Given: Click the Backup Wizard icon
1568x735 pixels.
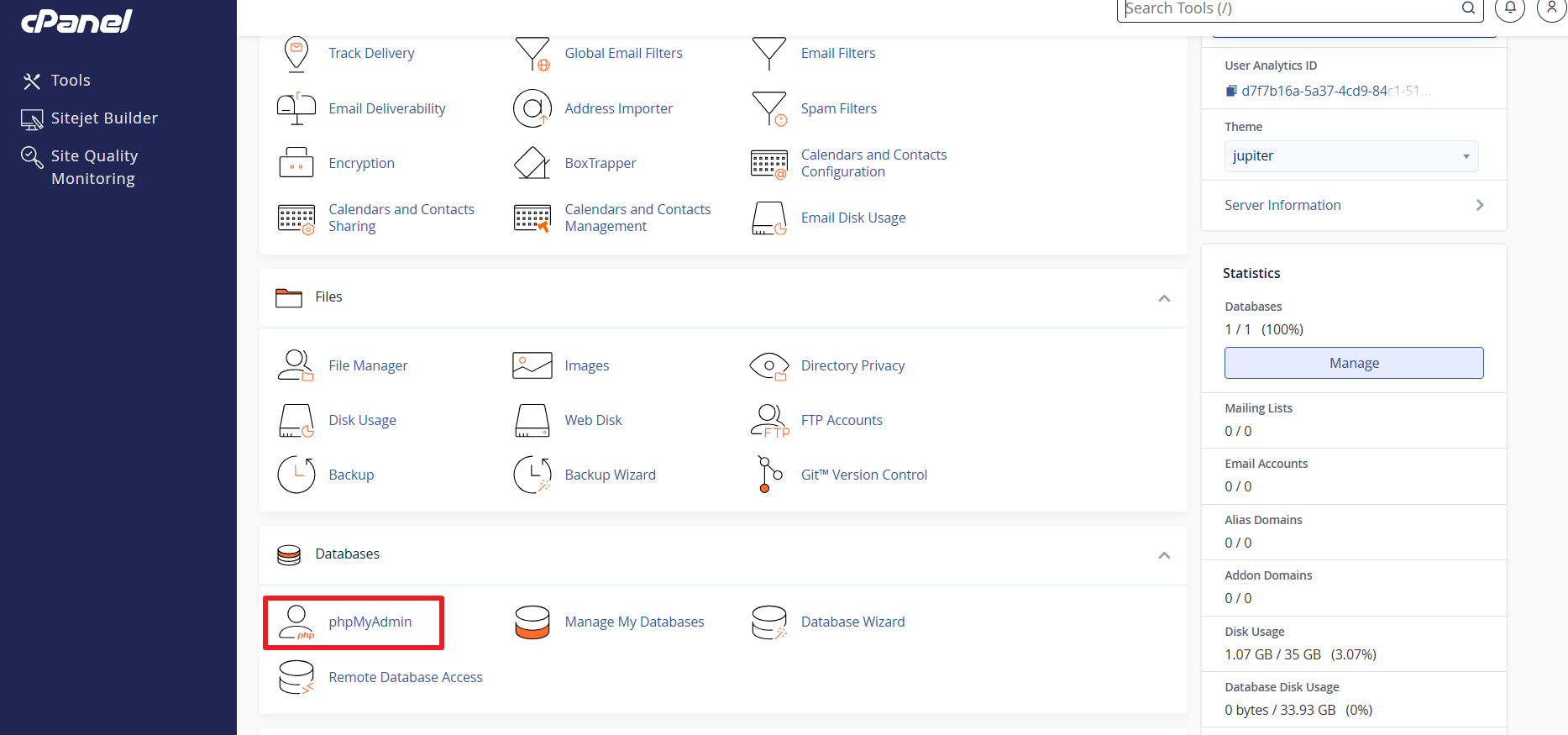Looking at the screenshot, I should (532, 475).
